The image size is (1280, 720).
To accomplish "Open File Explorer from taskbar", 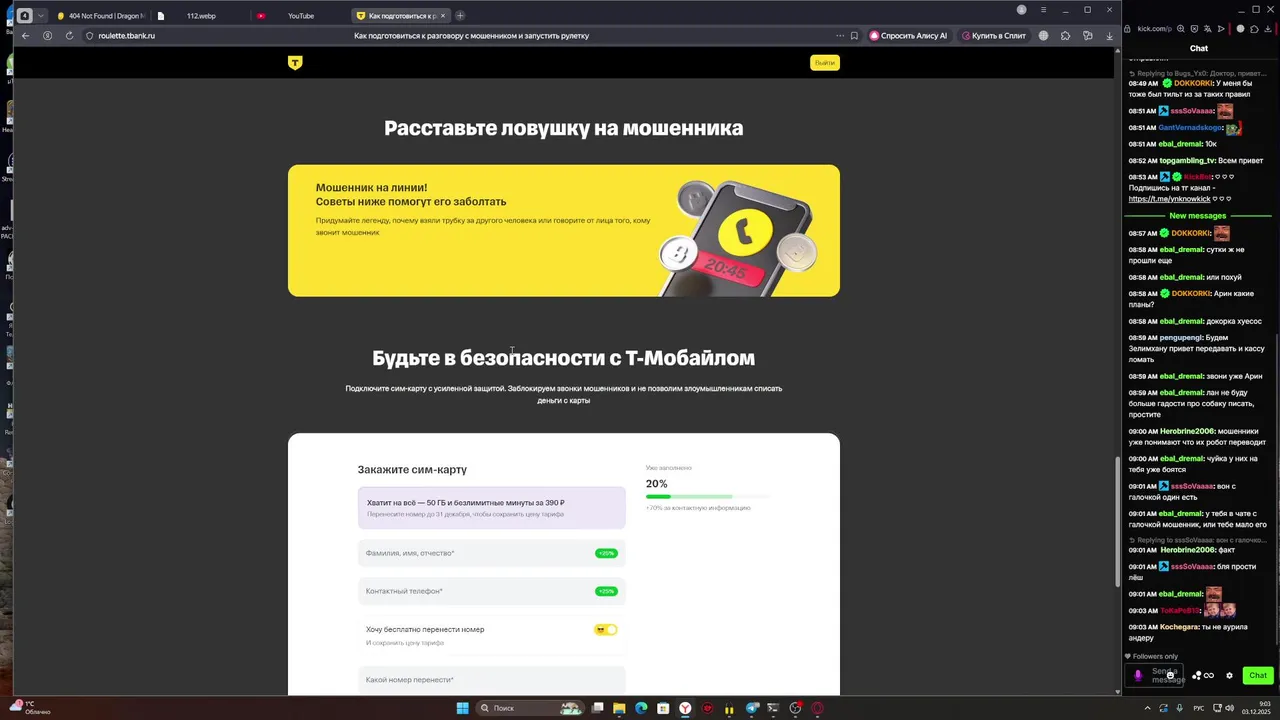I will pyautogui.click(x=619, y=708).
